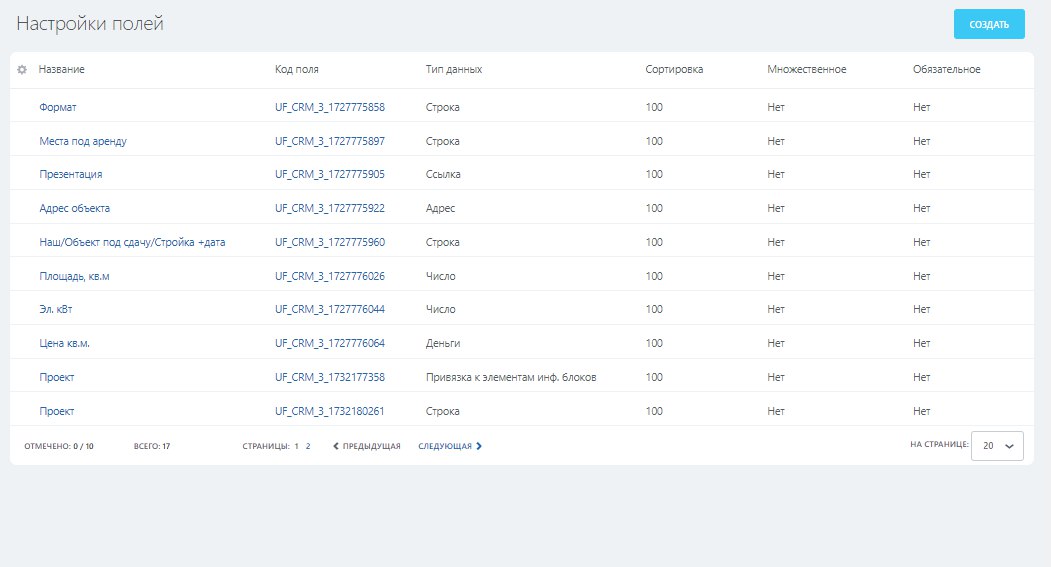
Task: Click the Обязательное column header
Action: point(946,70)
